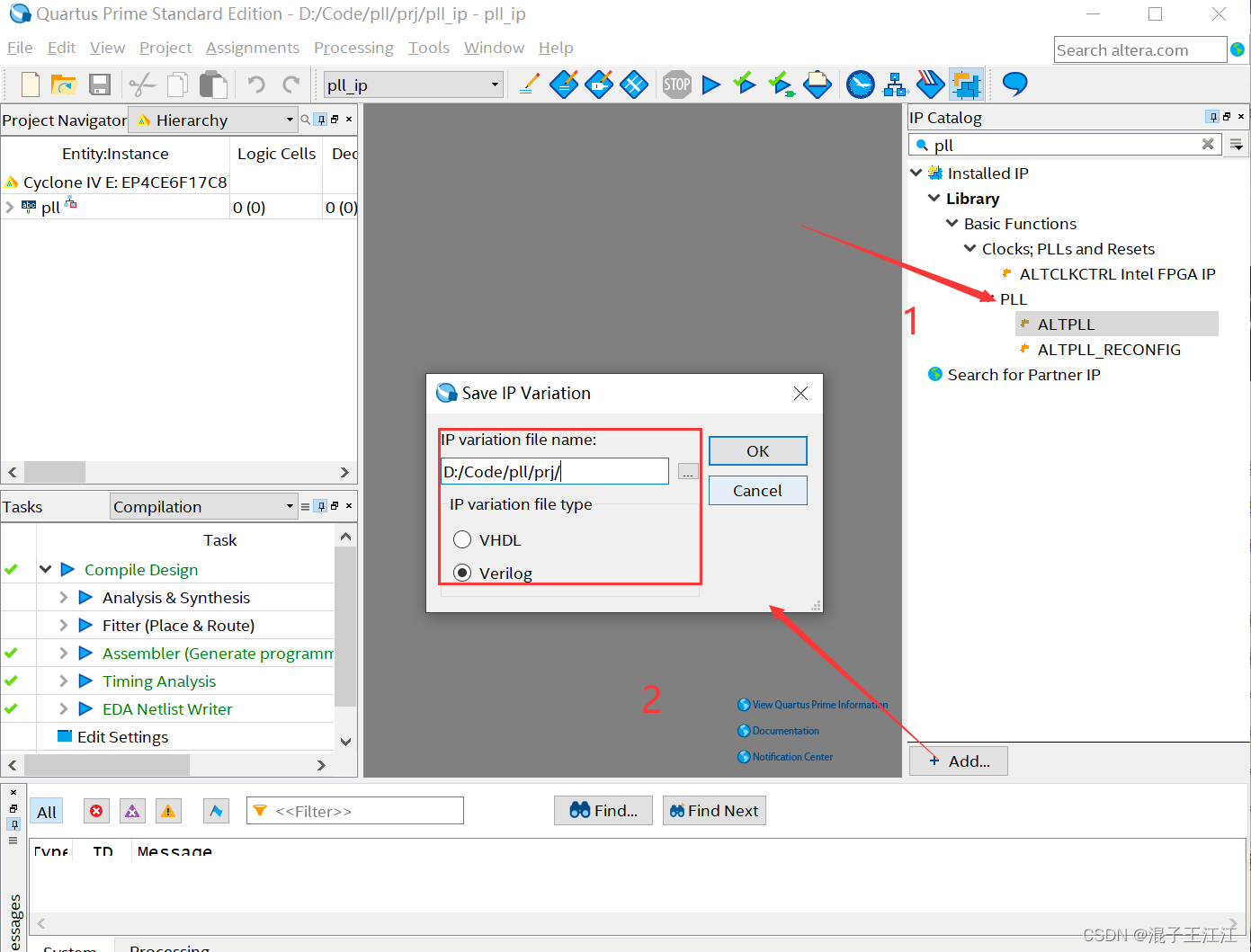Viewport: 1251px width, 952px height.
Task: Click the Find Next button
Action: pos(714,810)
